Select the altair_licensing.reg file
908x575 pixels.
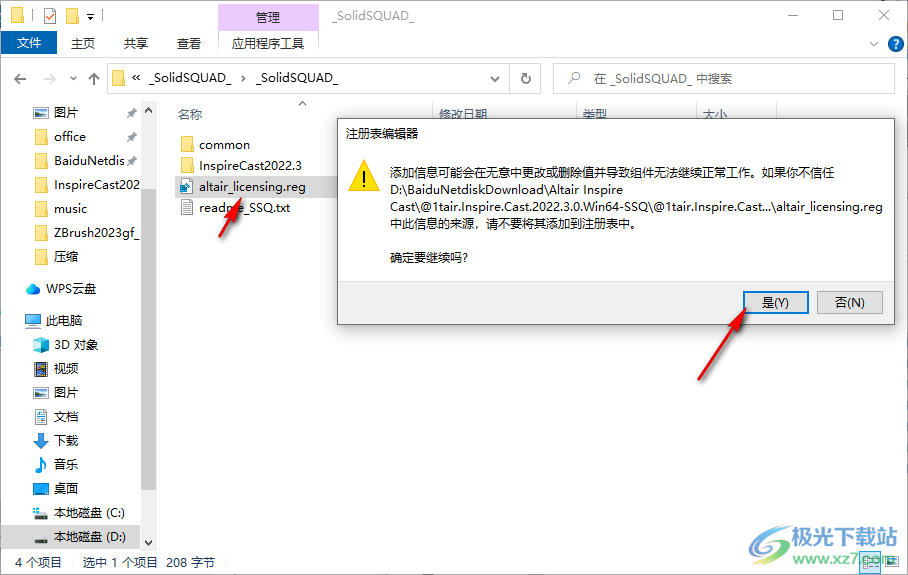(252, 187)
